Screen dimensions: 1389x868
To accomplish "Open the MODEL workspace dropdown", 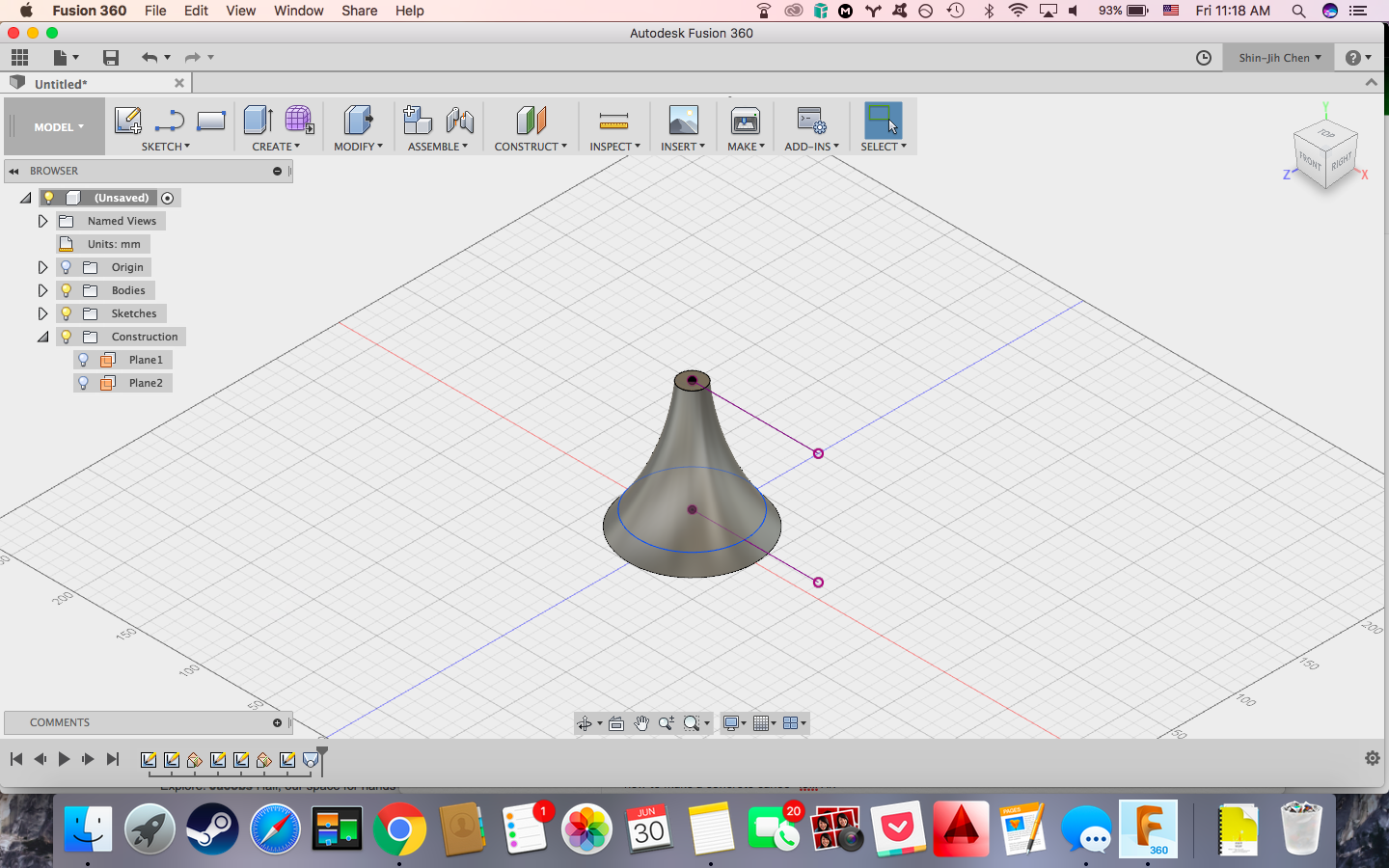I will [x=59, y=127].
